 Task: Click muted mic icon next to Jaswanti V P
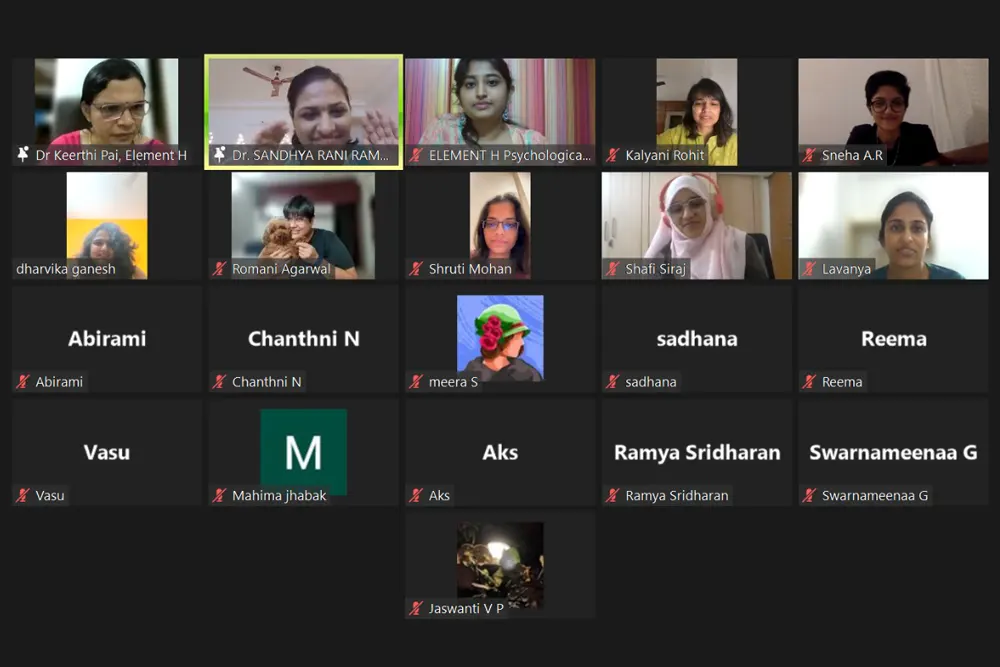[416, 608]
